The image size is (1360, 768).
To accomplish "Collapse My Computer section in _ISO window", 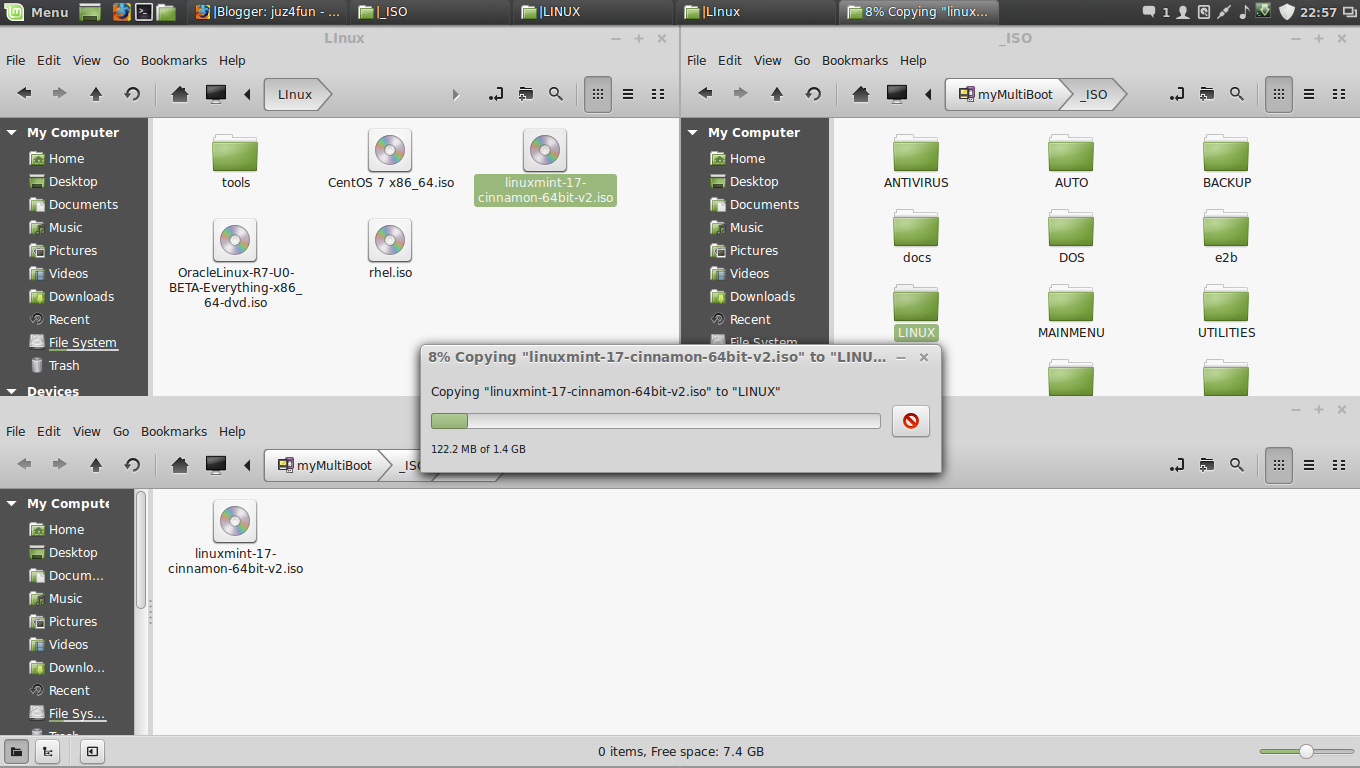I will point(693,133).
